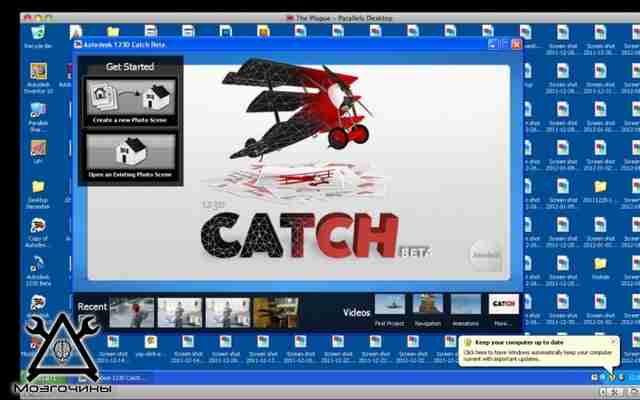Click the Keep your computer up to date balloon
Viewport: 640px width, 400px height.
539,351
